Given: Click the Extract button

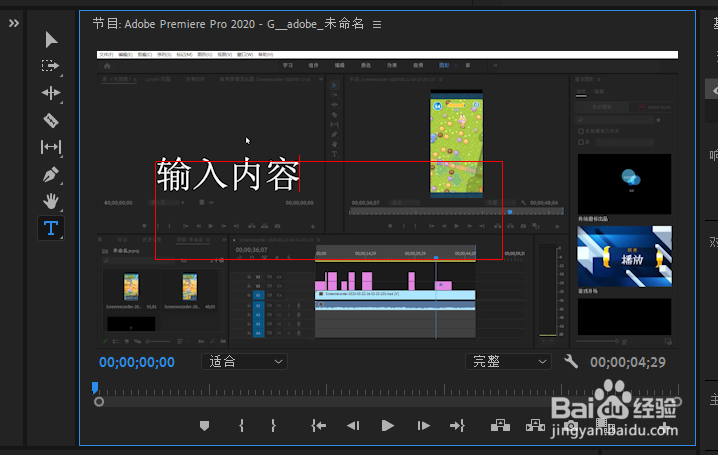Looking at the screenshot, I should point(535,426).
